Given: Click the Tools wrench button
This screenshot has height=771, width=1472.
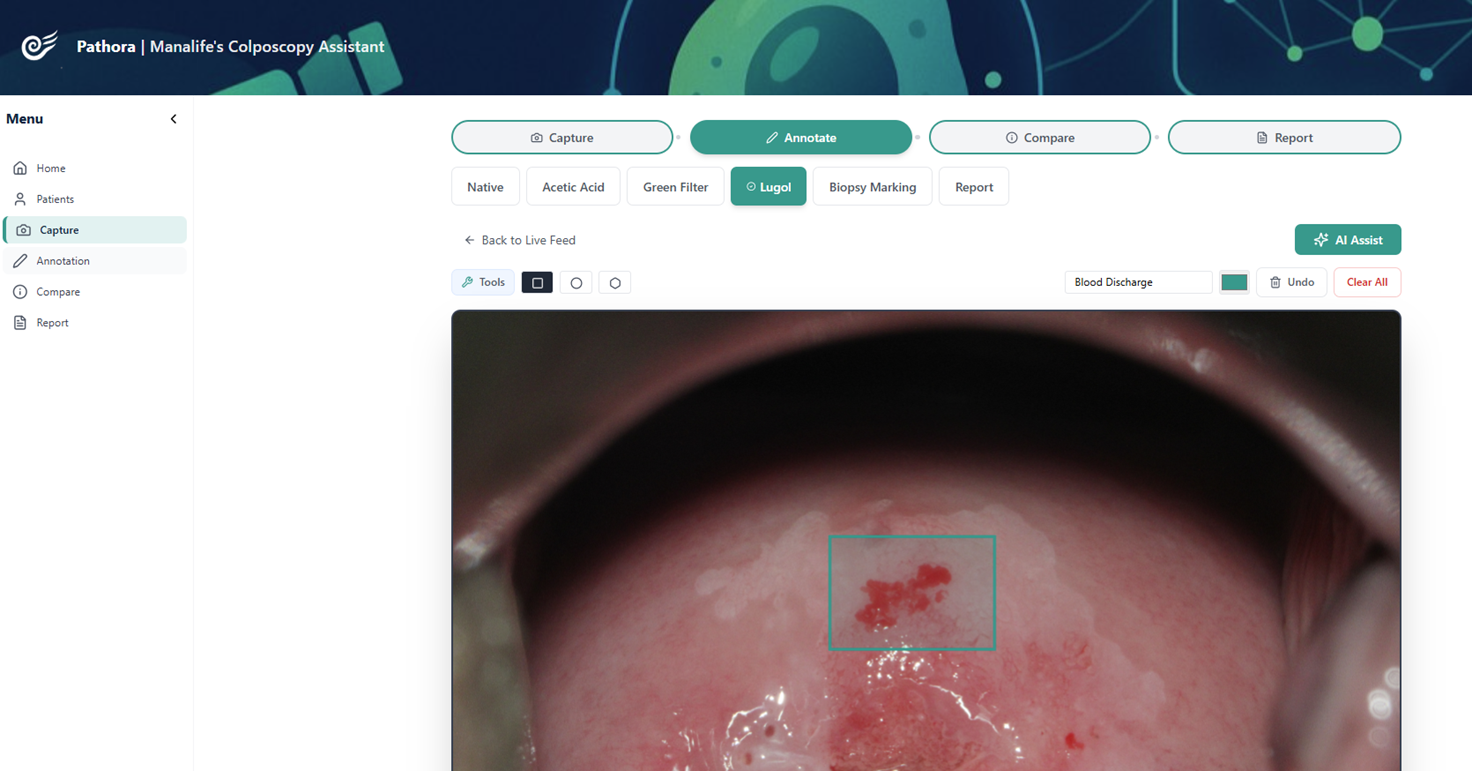Looking at the screenshot, I should coord(483,283).
